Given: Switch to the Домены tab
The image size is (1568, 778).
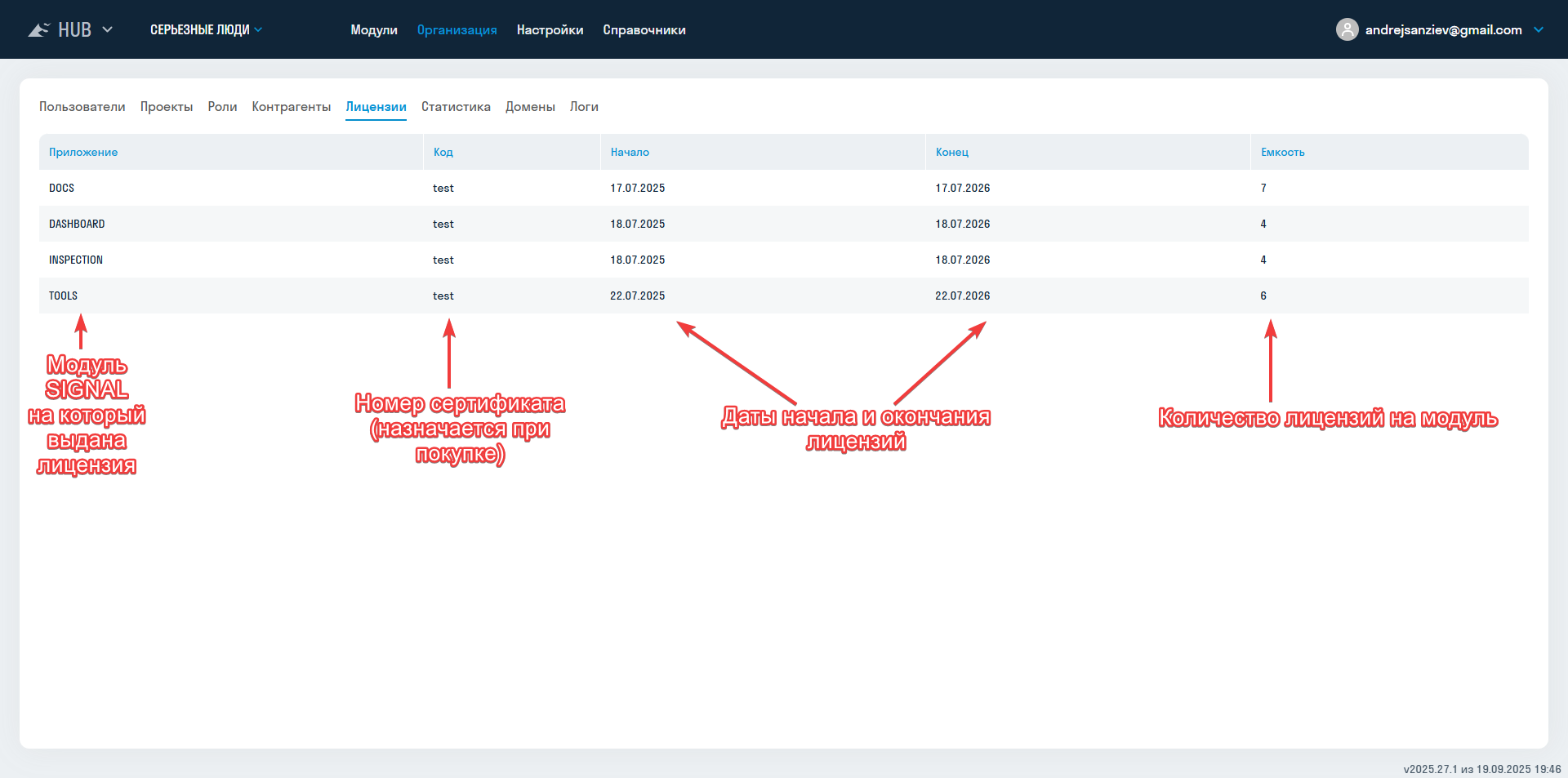Looking at the screenshot, I should pos(530,106).
